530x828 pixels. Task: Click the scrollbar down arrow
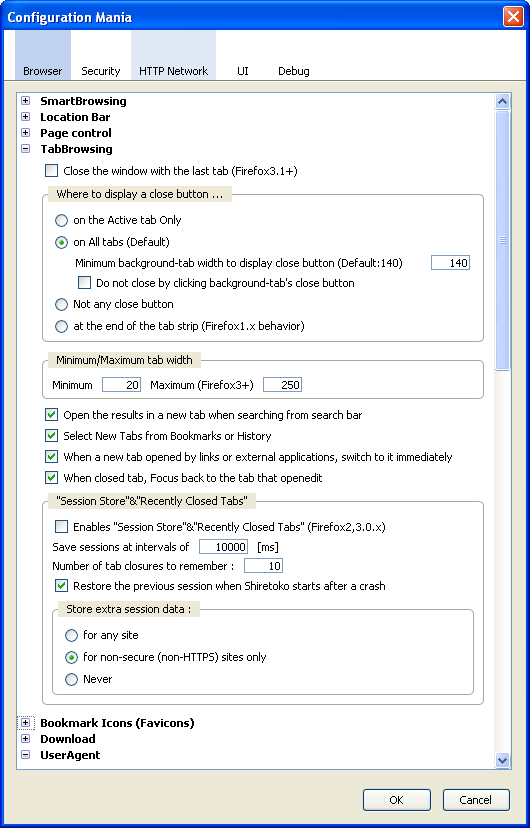coord(502,761)
